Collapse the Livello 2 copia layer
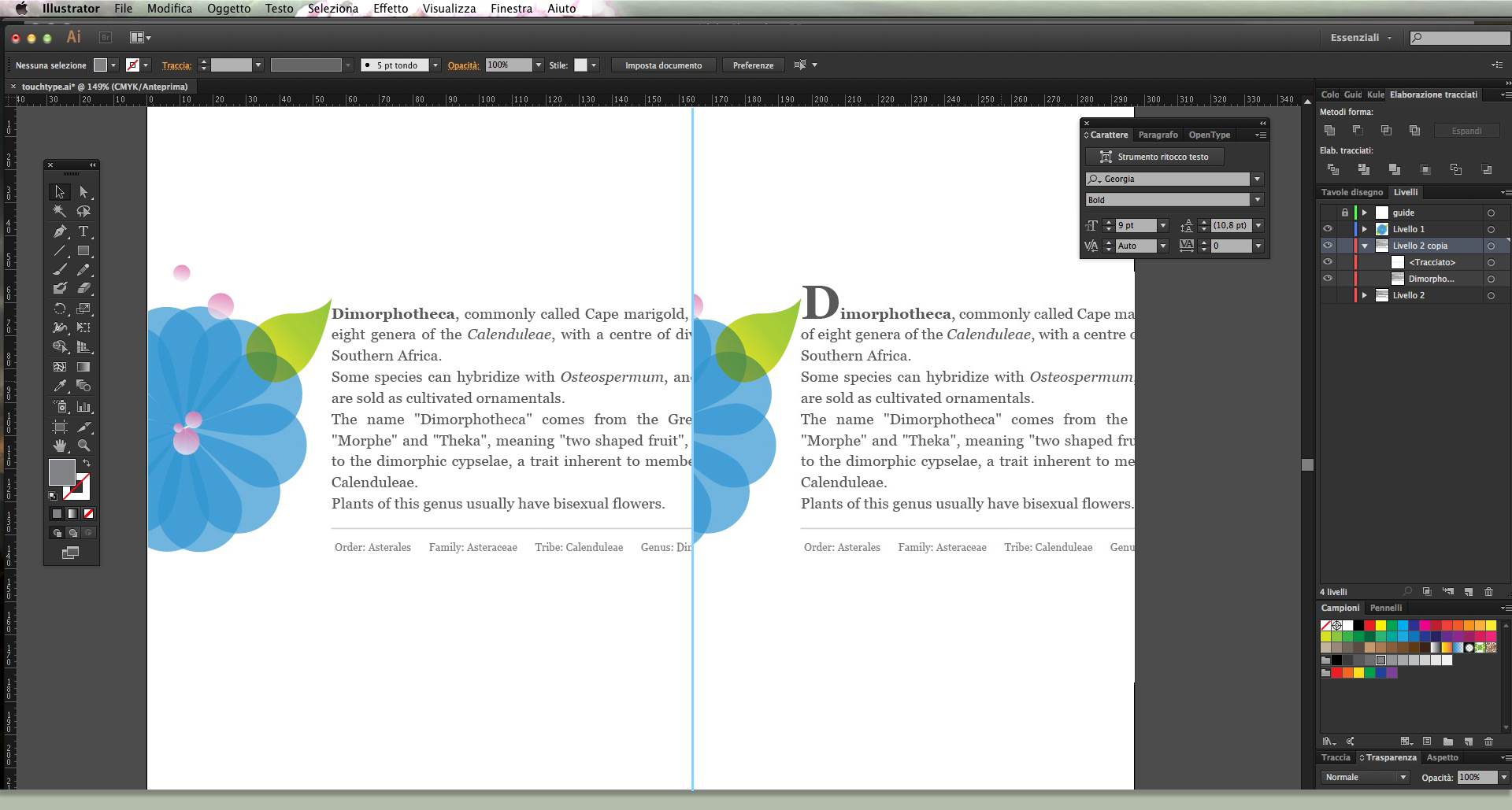The width and height of the screenshot is (1512, 810). pyautogui.click(x=1365, y=246)
